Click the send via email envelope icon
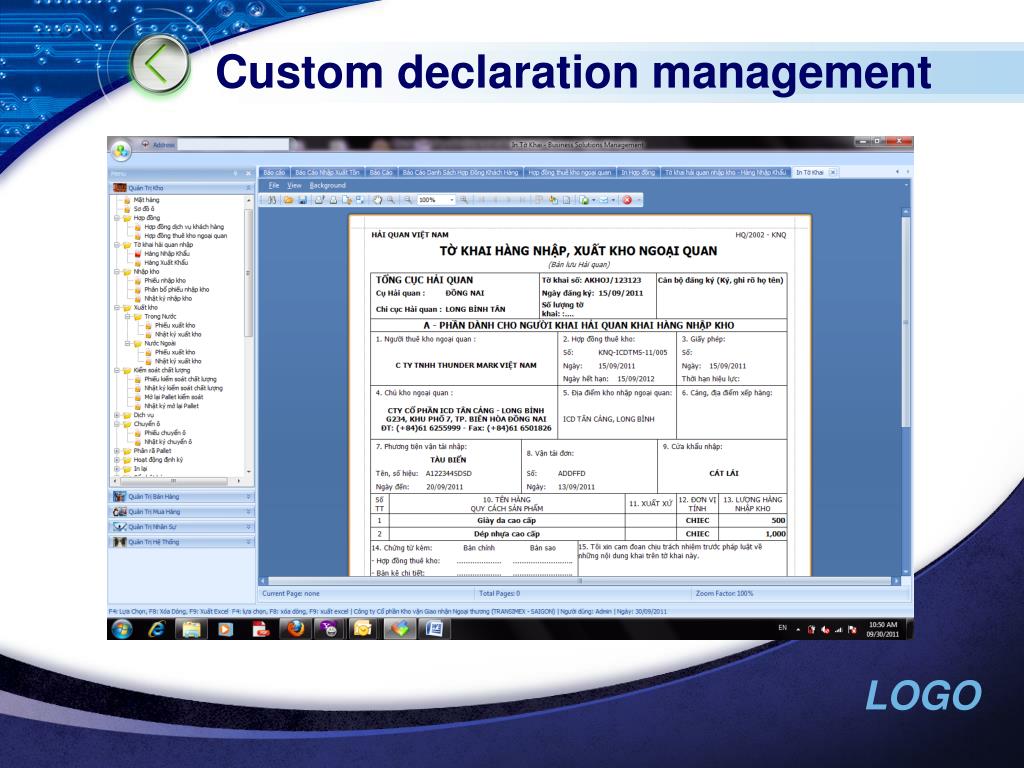The width and height of the screenshot is (1024, 768). (604, 200)
